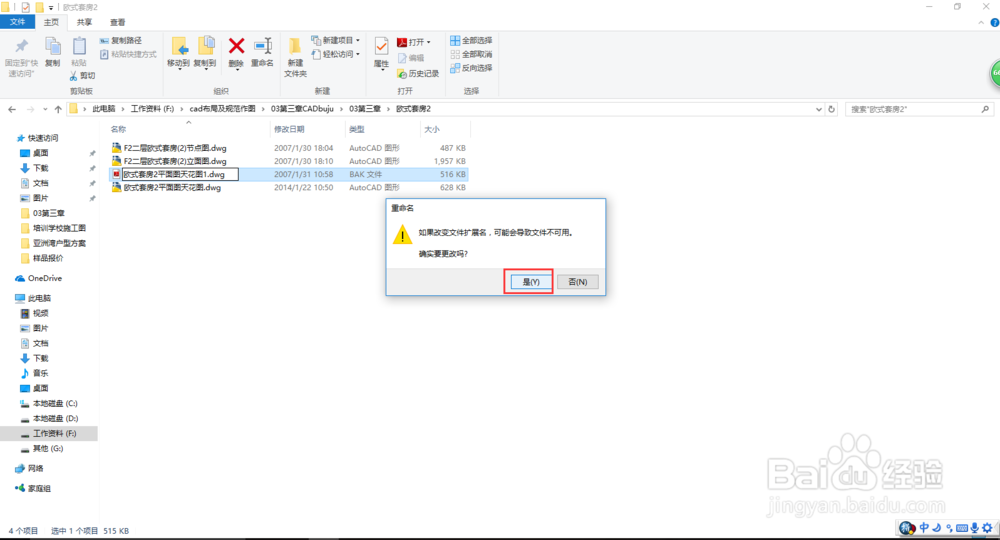Click 03第三章CADbuju breadcrumb segment

pyautogui.click(x=302, y=109)
